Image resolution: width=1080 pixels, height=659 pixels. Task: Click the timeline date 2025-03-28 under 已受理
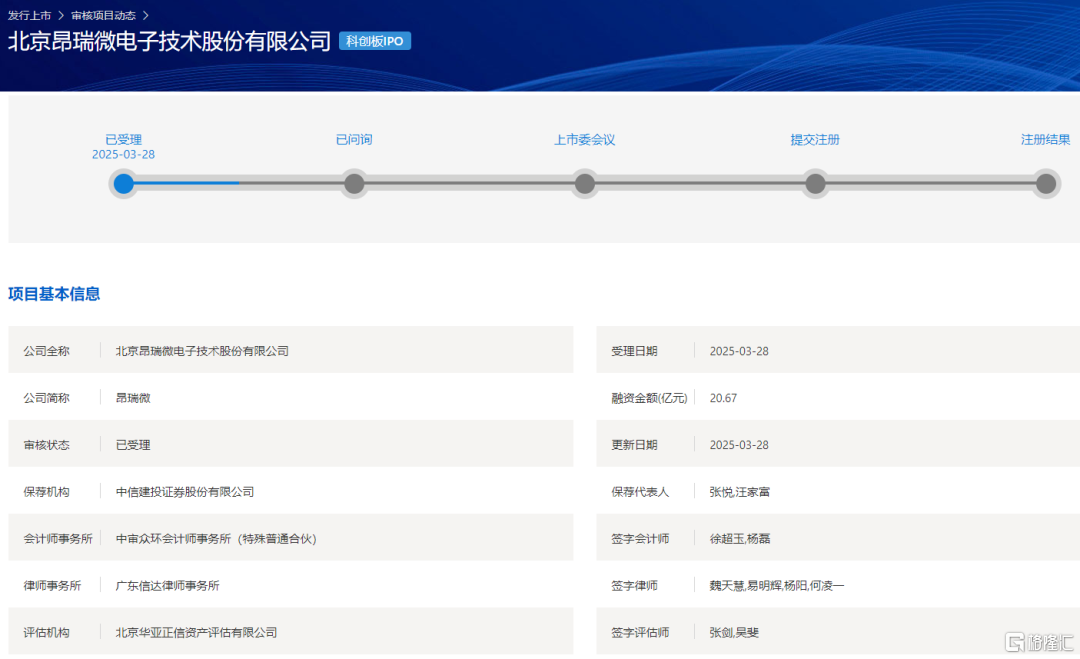pyautogui.click(x=123, y=155)
